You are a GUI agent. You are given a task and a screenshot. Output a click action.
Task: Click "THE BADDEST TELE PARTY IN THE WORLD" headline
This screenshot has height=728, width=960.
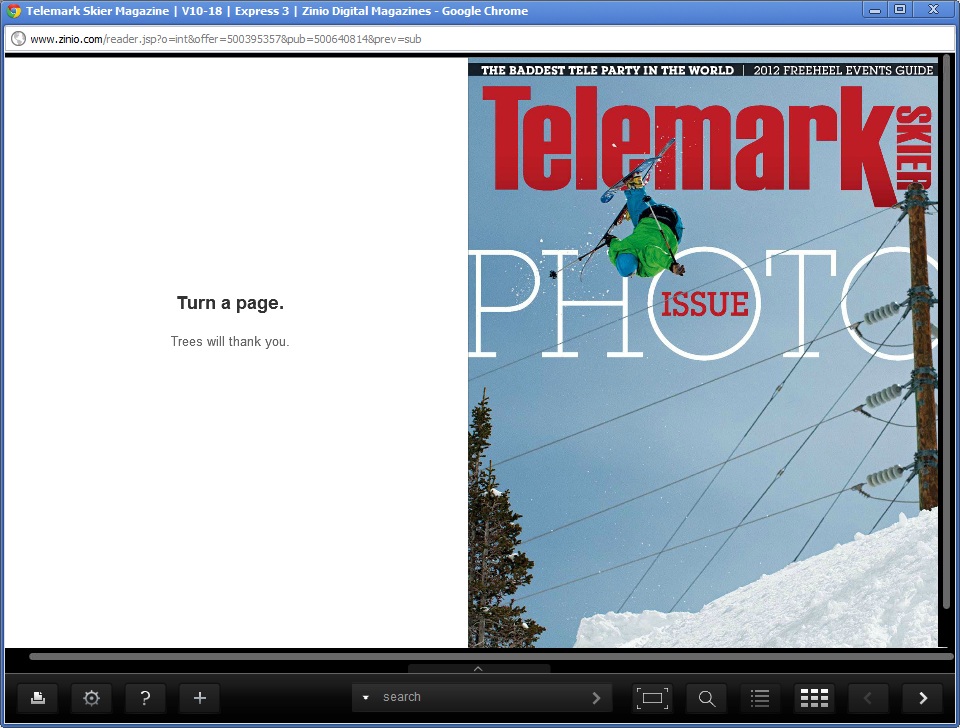(x=607, y=70)
